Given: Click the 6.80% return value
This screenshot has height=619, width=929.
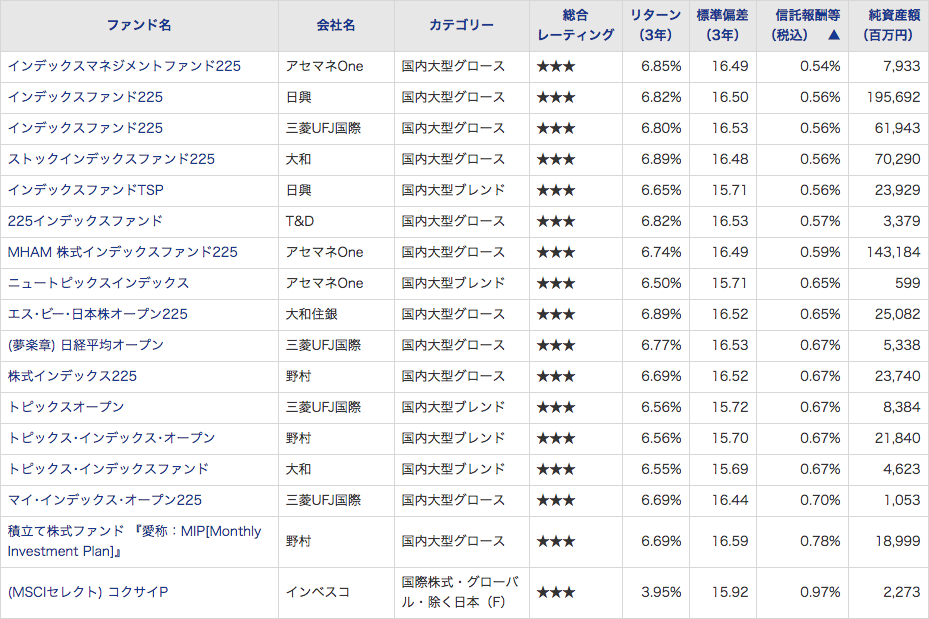Looking at the screenshot, I should 661,128.
